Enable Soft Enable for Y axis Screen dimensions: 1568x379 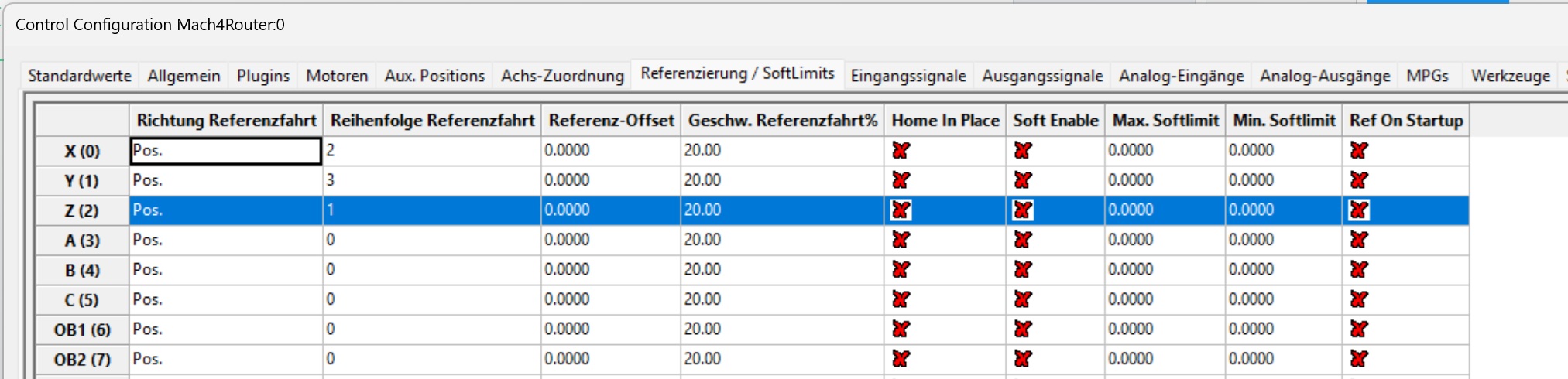click(x=1023, y=180)
